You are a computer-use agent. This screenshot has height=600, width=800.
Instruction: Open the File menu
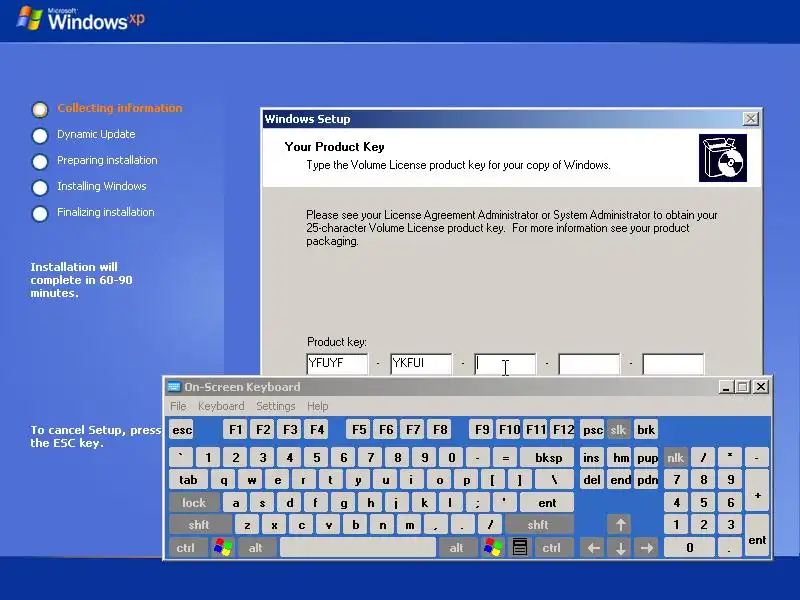coord(178,406)
